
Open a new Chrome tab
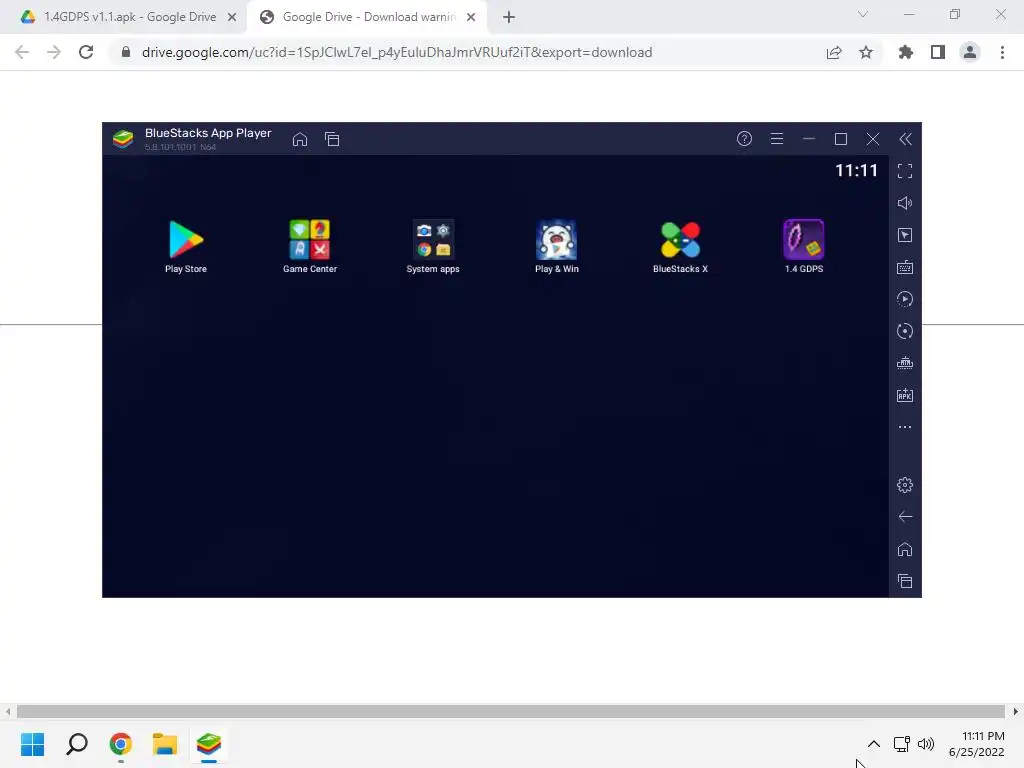point(509,18)
